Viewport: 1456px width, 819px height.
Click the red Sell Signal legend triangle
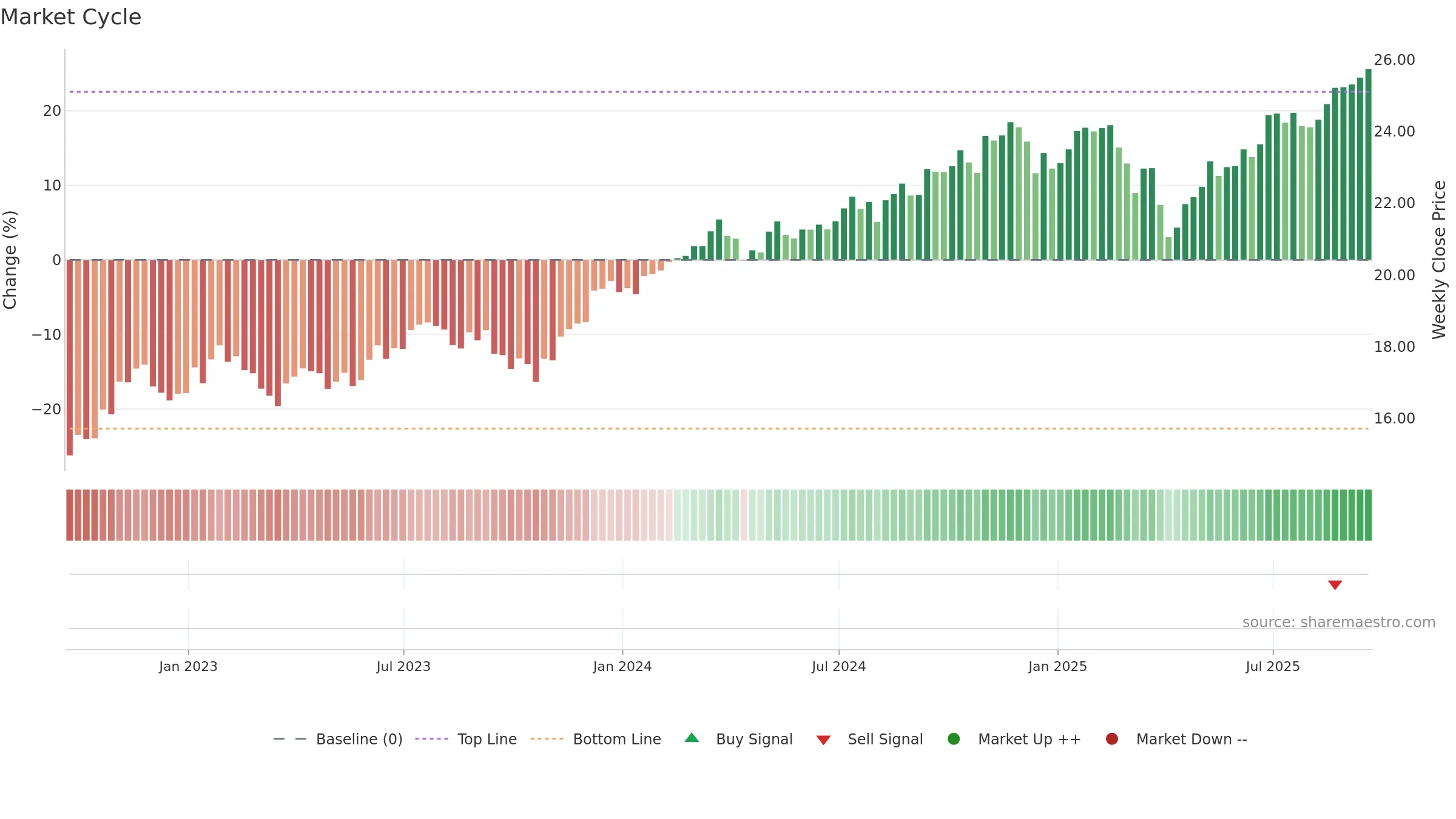[x=823, y=740]
